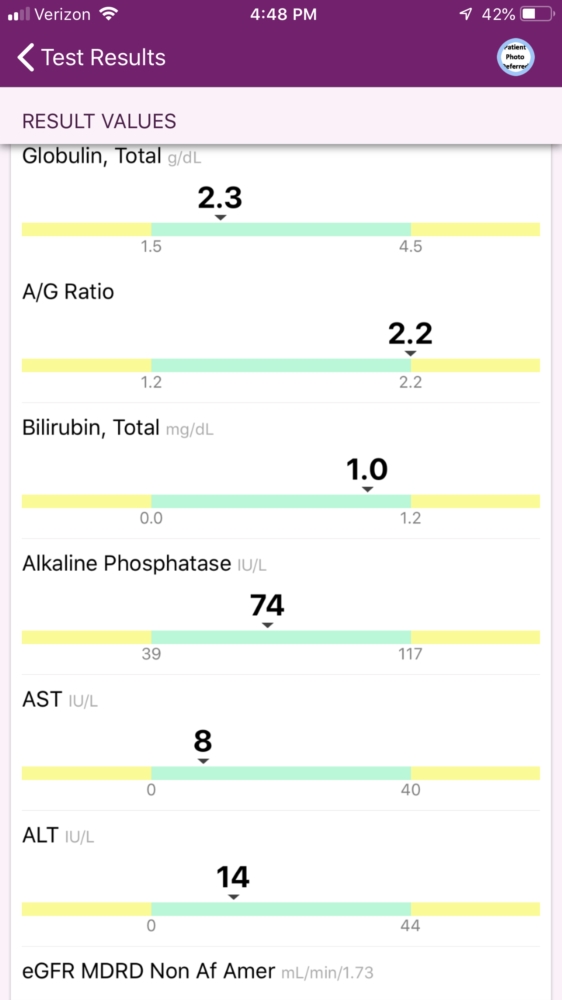Tap the Wi-Fi status icon
This screenshot has height=1000, width=562.
click(x=110, y=15)
